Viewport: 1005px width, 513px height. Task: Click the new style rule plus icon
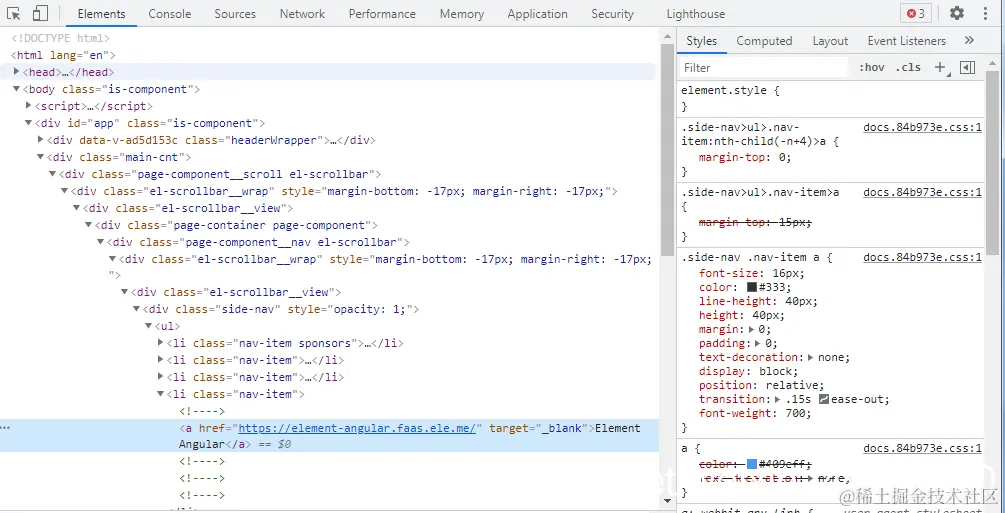[940, 67]
